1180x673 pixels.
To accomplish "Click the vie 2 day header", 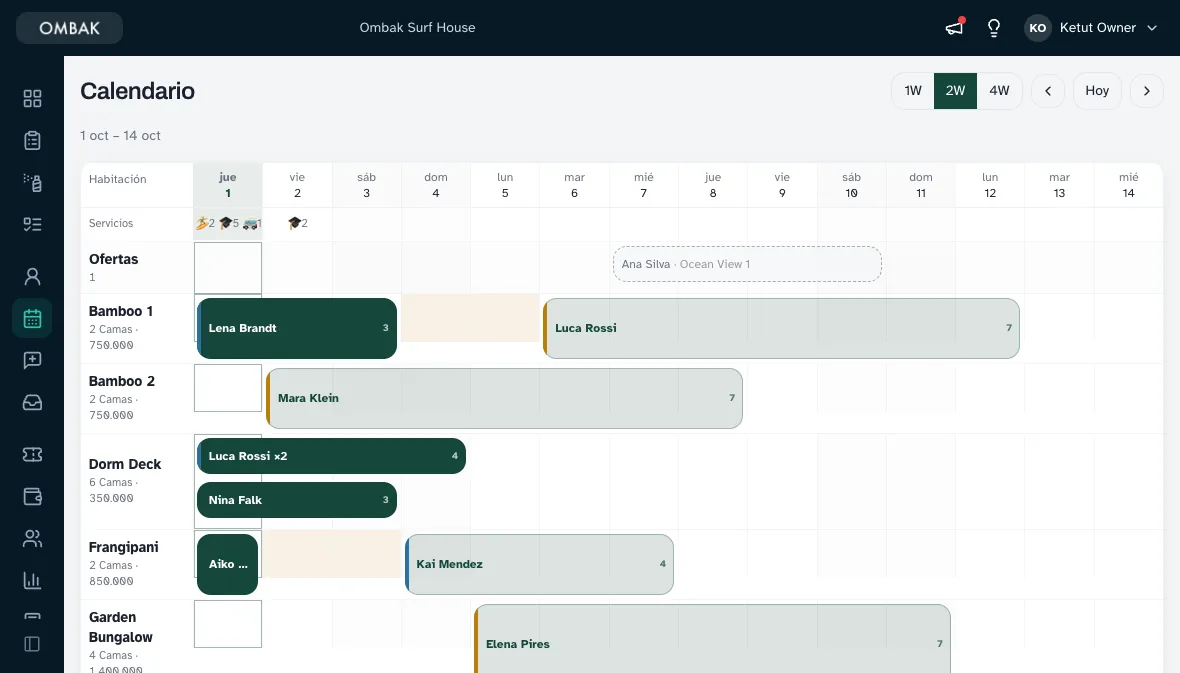I will pyautogui.click(x=297, y=185).
